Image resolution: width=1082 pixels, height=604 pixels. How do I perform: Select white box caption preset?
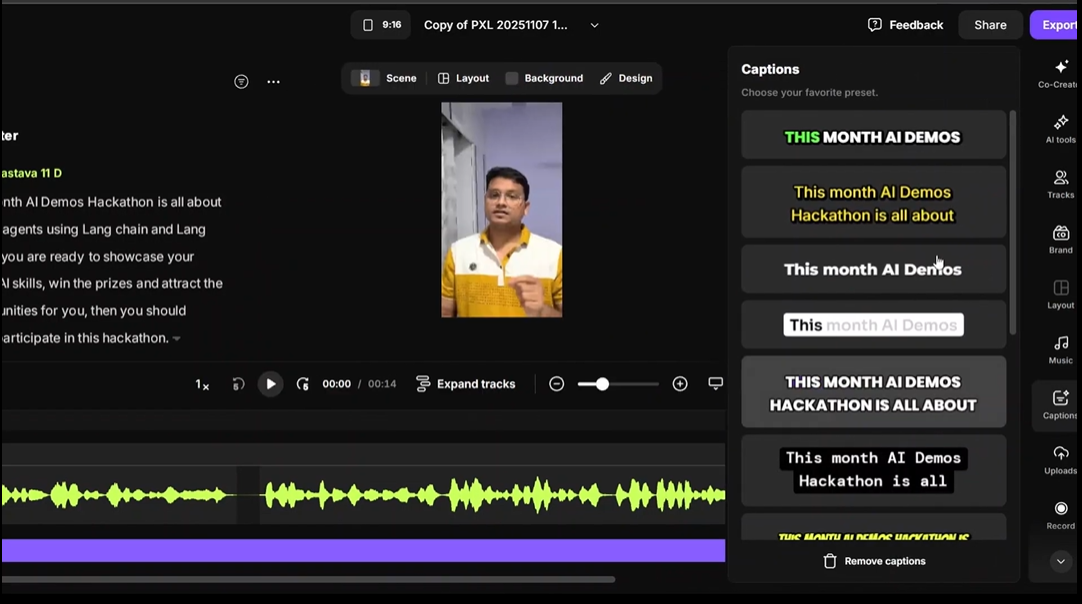(x=873, y=324)
